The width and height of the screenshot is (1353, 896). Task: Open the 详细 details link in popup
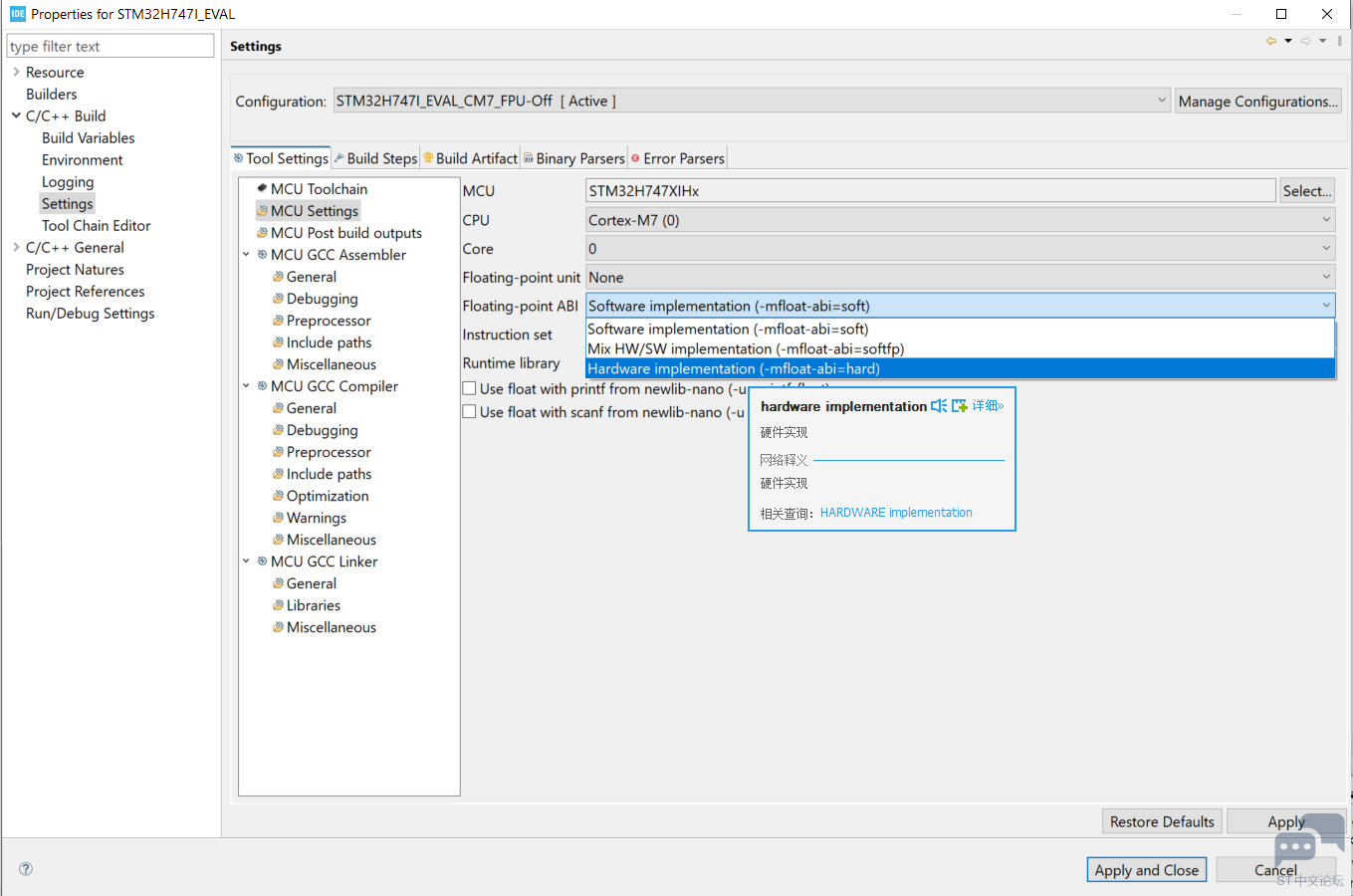click(988, 406)
